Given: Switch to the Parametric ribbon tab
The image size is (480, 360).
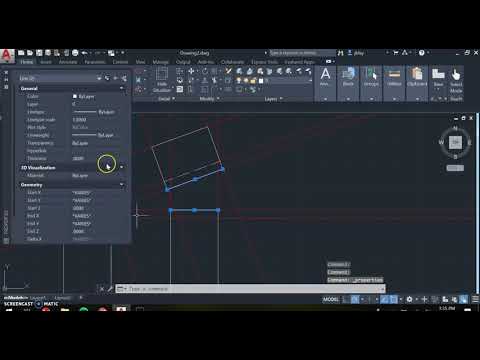Looking at the screenshot, I should [95, 62].
